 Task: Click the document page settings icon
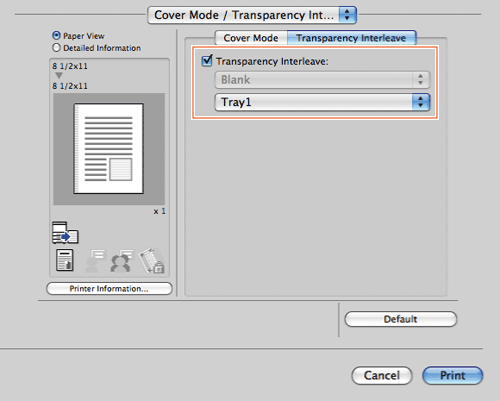65,260
